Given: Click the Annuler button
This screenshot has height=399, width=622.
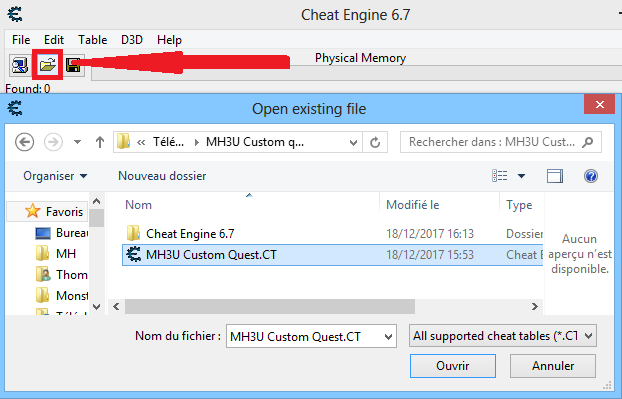Looking at the screenshot, I should coord(553,366).
